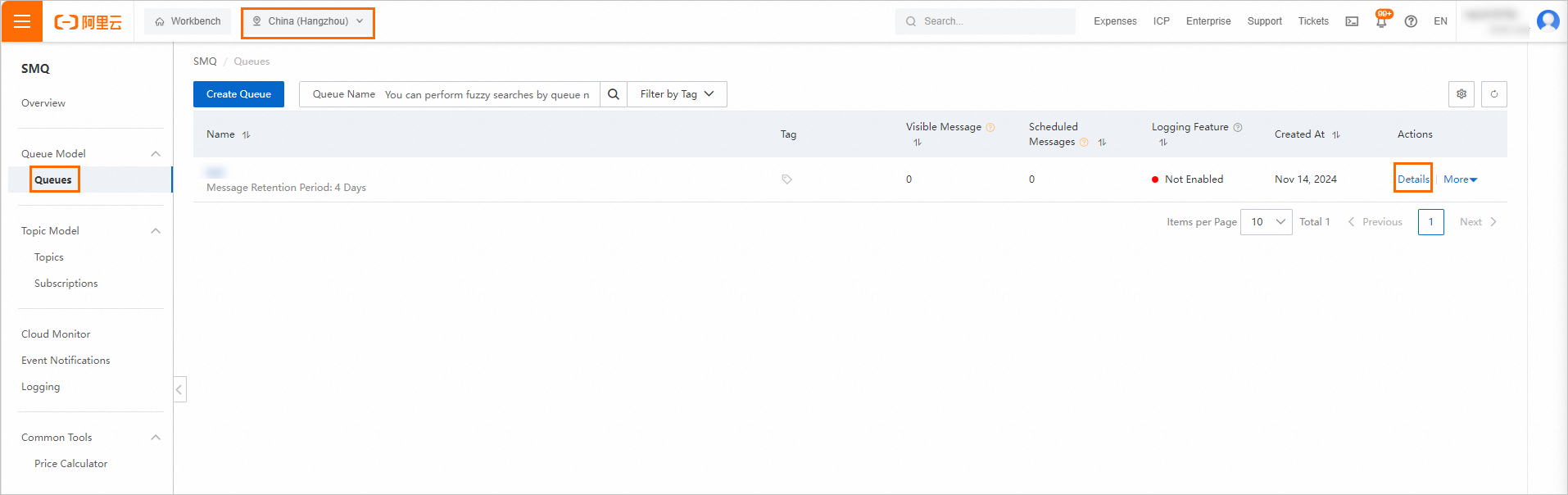
Task: Open the Enterprise menu
Action: point(1208,21)
